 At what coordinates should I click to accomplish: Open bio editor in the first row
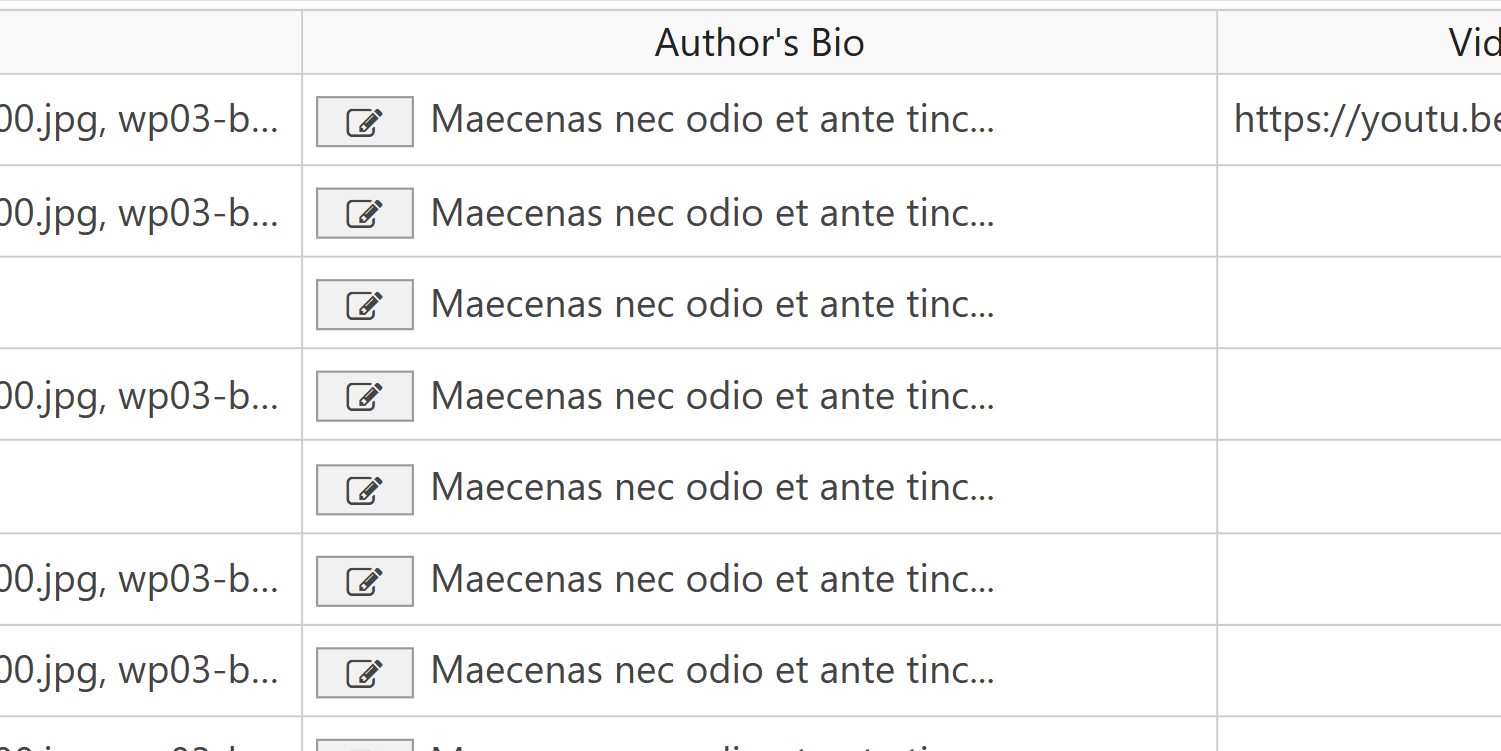[365, 122]
